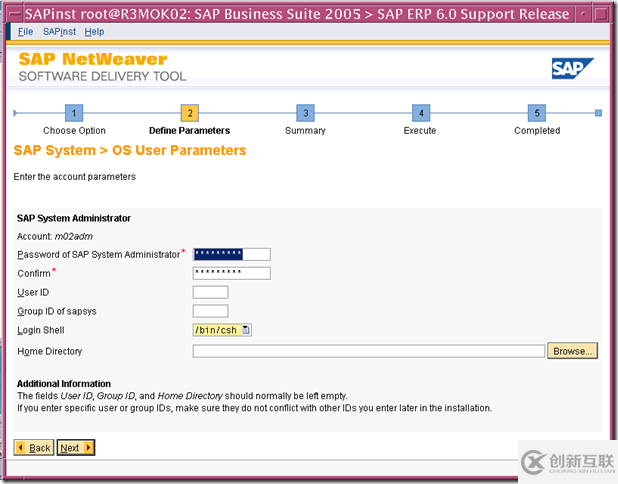618x484 pixels.
Task: Proceed with the Next button
Action: 76,448
